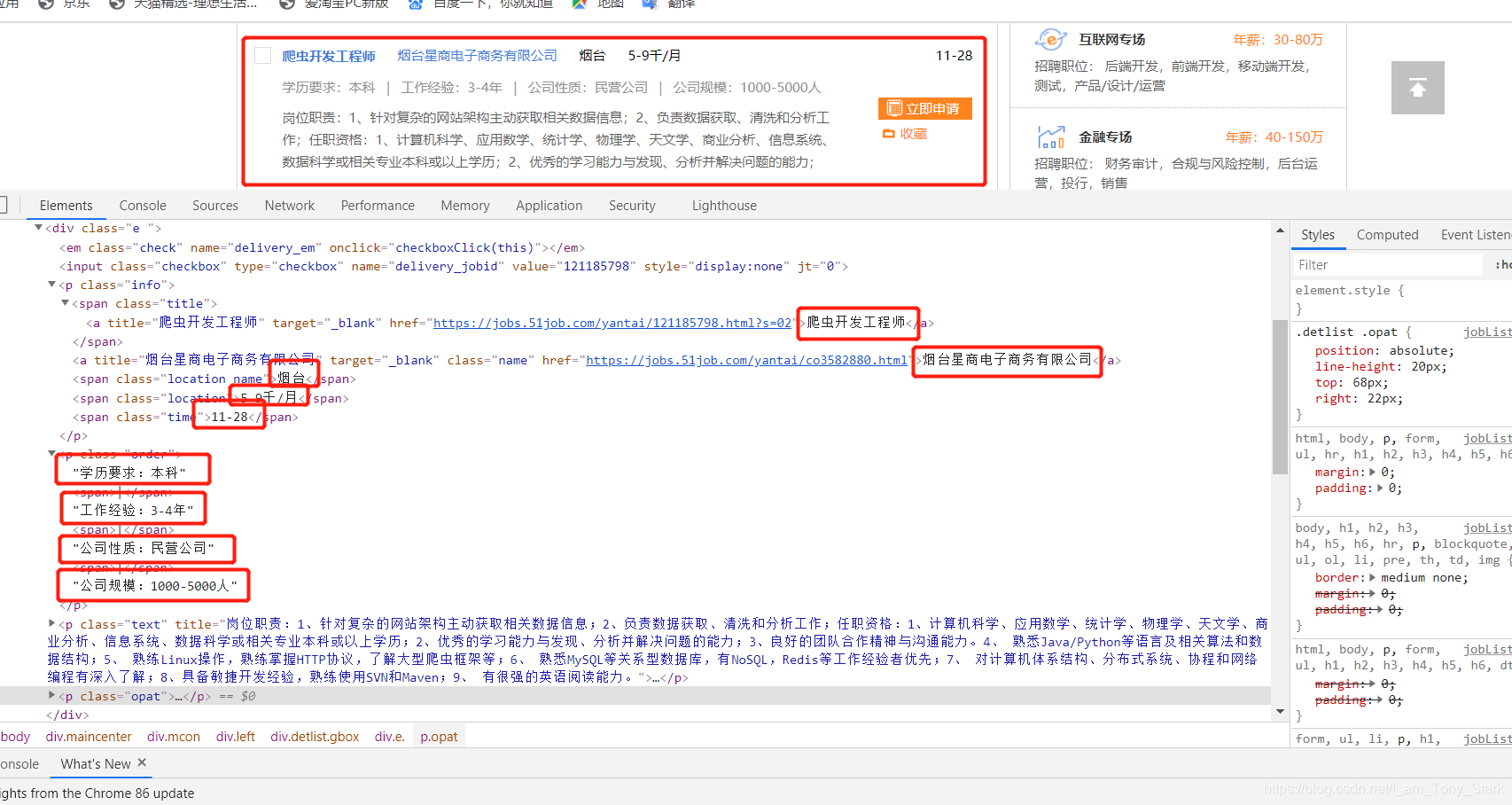The height and width of the screenshot is (805, 1512).
Task: Select p.opat in the breadcrumb
Action: pos(439,737)
